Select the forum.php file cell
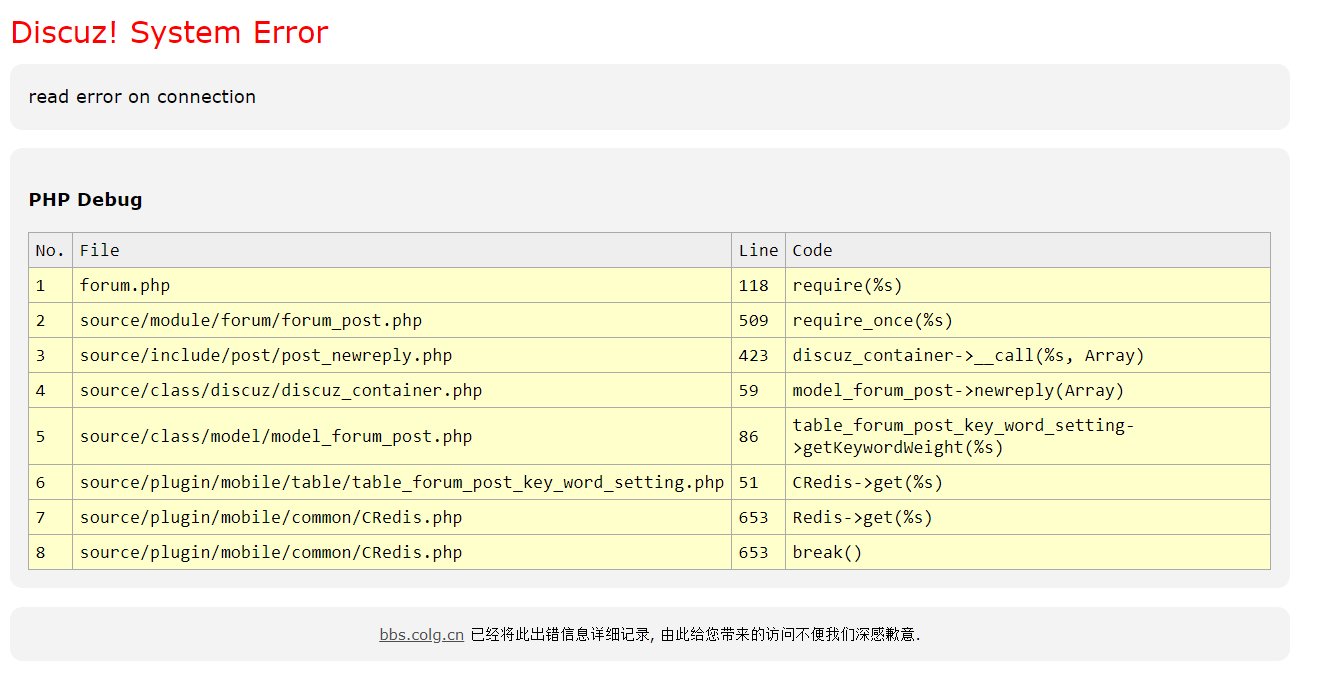 [402, 285]
